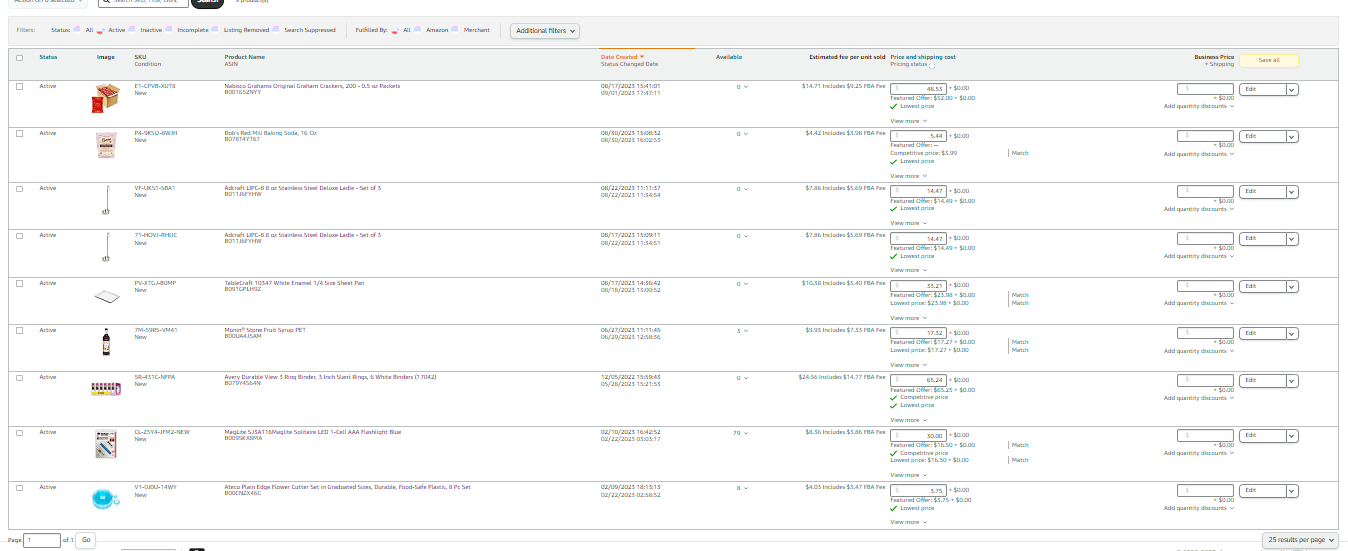Viewport: 1348px width, 551px height.
Task: Select the Status All filter radio
Action: [x=76, y=30]
